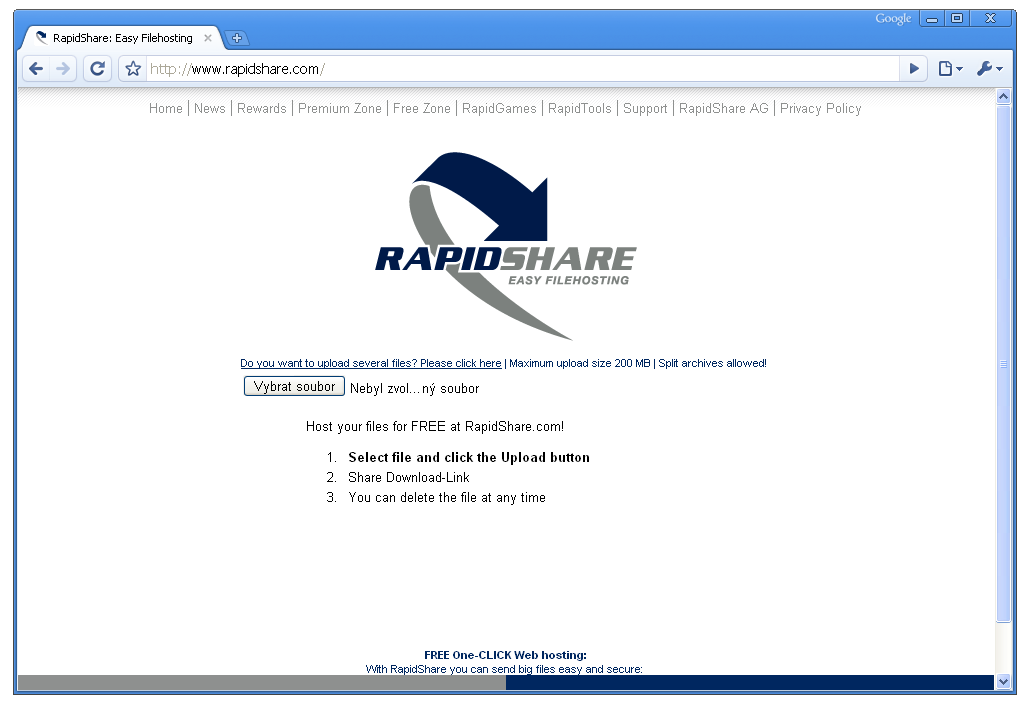Click the scrollbar down arrow
Viewport: 1024px width, 703px height.
pyautogui.click(x=1004, y=681)
